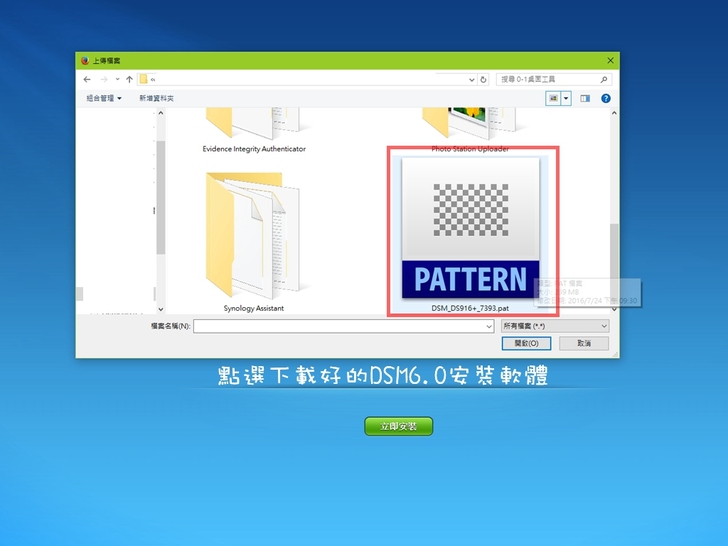Select the Evidence Integrity Authenticator folder

pos(254,130)
